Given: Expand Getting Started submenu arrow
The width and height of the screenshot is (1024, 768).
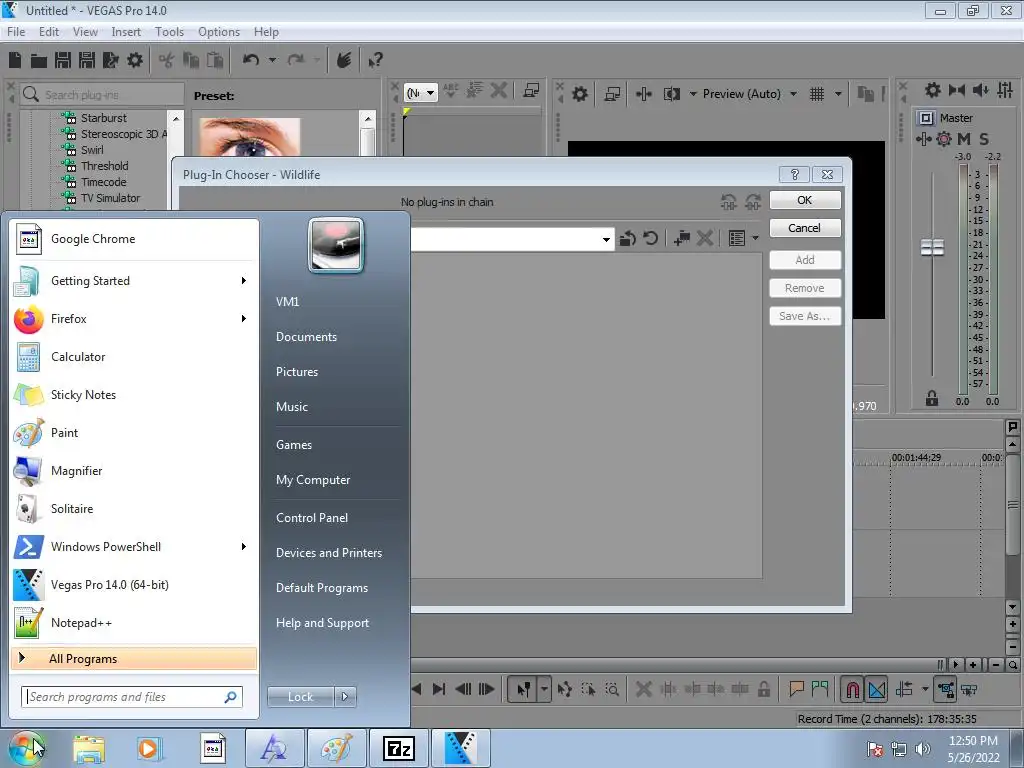Looking at the screenshot, I should tap(244, 281).
